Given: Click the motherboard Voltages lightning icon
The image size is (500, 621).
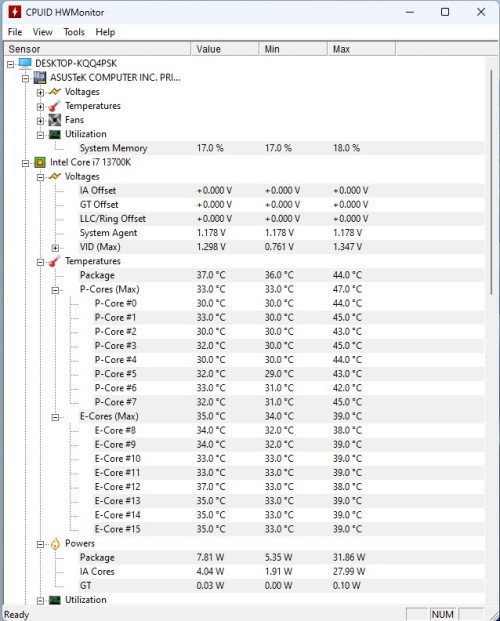Looking at the screenshot, I should click(x=55, y=92).
